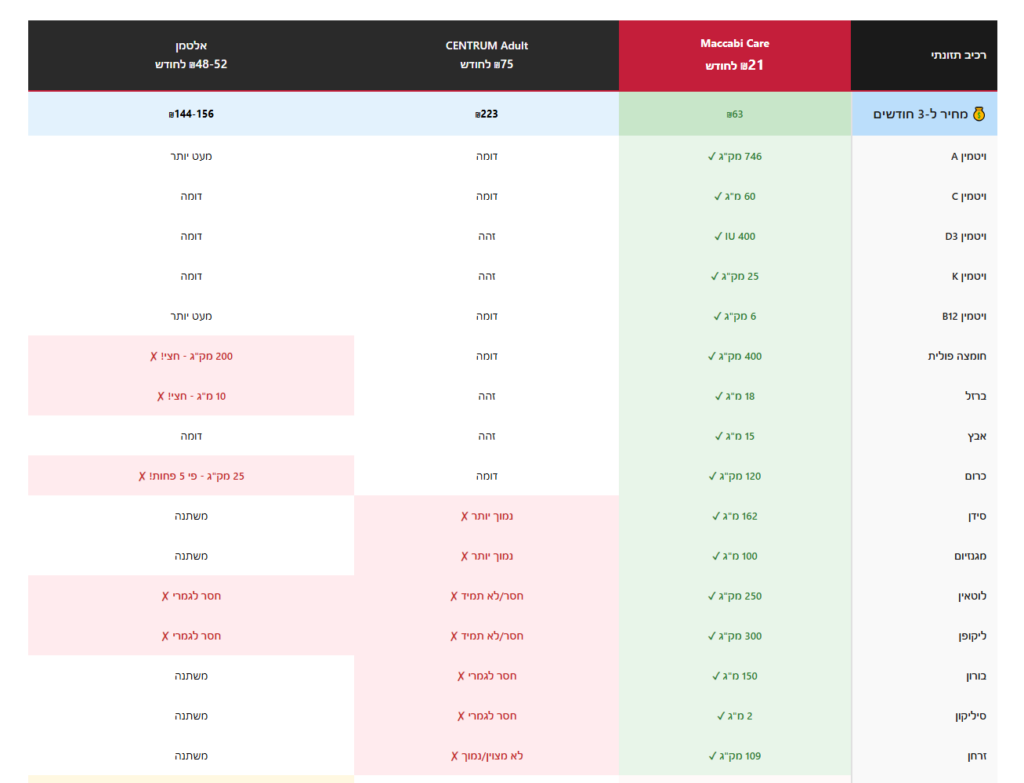
Task: Select the "CENTRUM Adult" column header
Action: coord(487,56)
